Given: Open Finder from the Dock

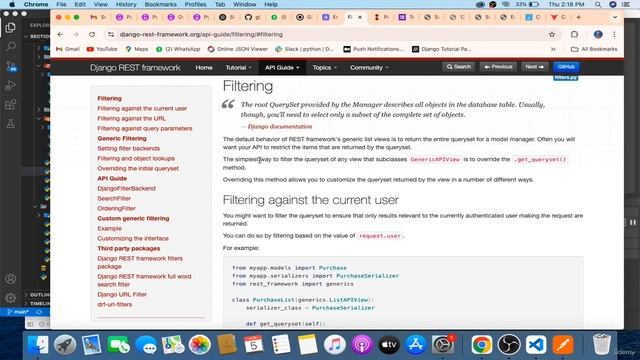Looking at the screenshot, I should tap(38, 345).
